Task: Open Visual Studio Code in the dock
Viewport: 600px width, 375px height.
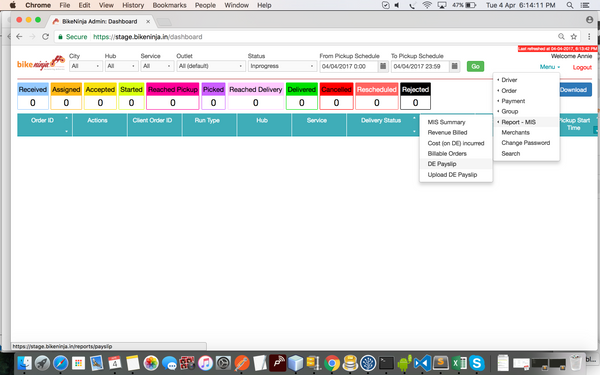Action: tap(422, 363)
